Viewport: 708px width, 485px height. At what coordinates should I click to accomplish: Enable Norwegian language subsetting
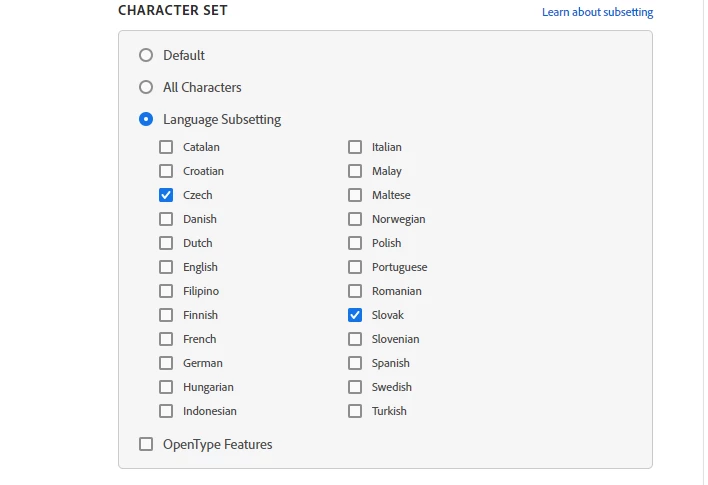[355, 219]
